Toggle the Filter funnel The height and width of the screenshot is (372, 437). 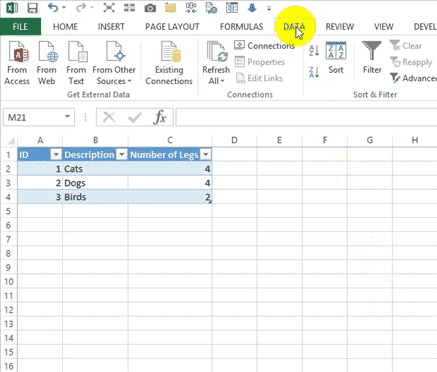pyautogui.click(x=372, y=58)
